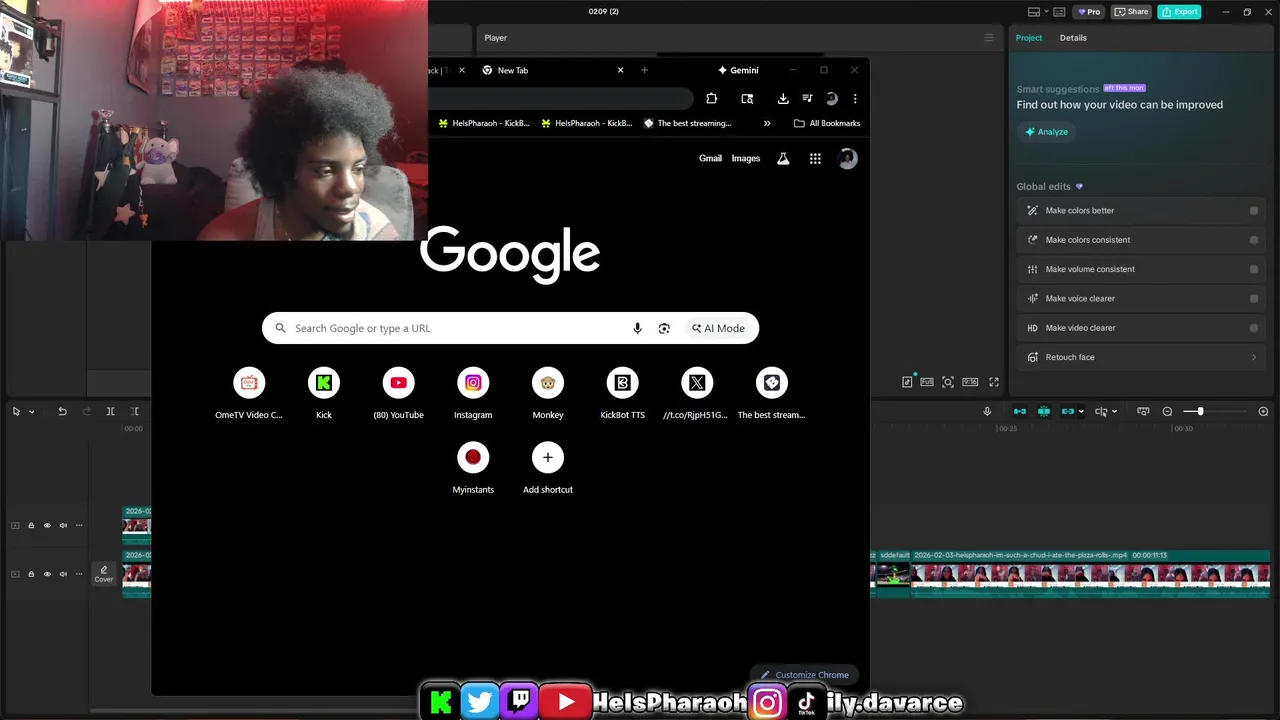This screenshot has width=1280, height=720.
Task: Click the TikTok safe zone icon in player
Action: tap(907, 382)
